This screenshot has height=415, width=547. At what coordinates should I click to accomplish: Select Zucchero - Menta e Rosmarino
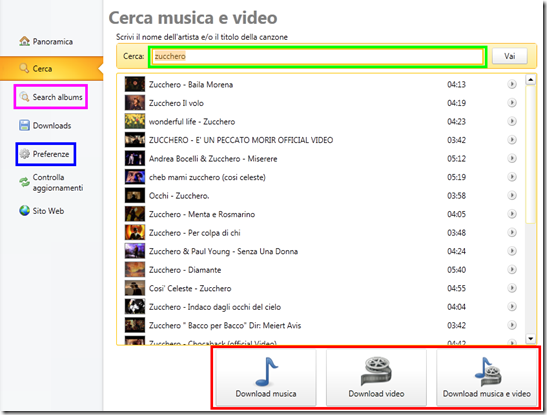[321, 214]
